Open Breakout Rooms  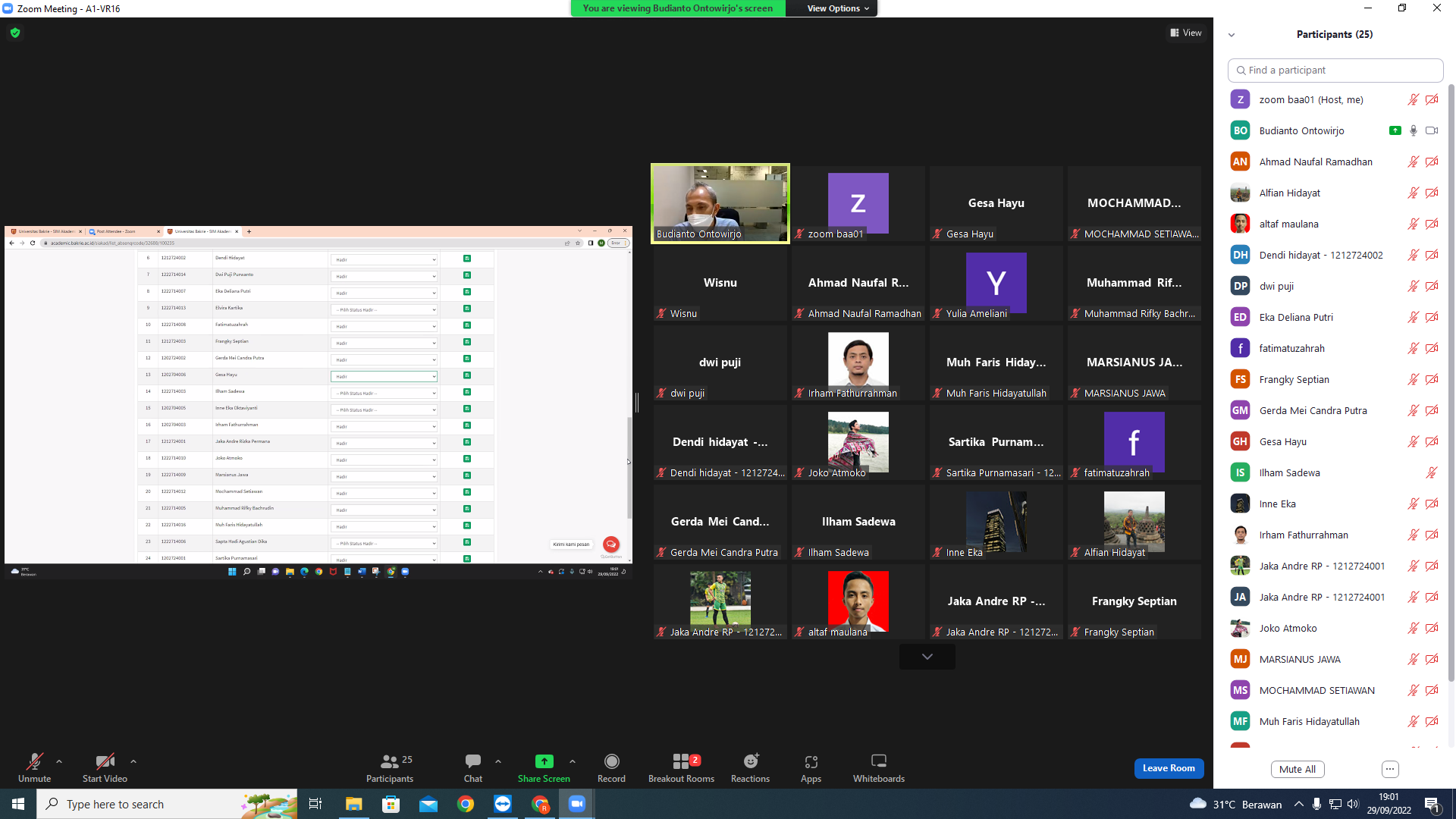coord(681,767)
